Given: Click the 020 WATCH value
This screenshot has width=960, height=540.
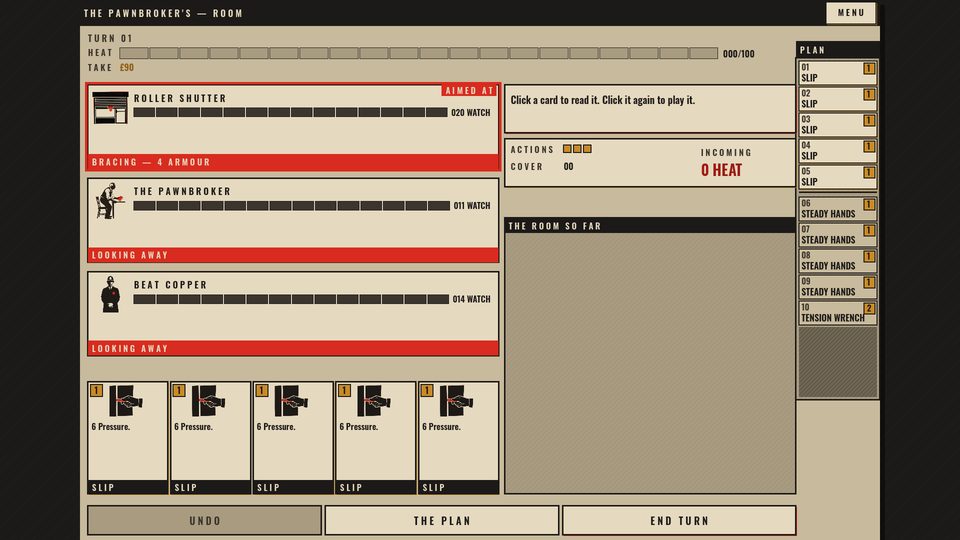Looking at the screenshot, I should click(470, 113).
